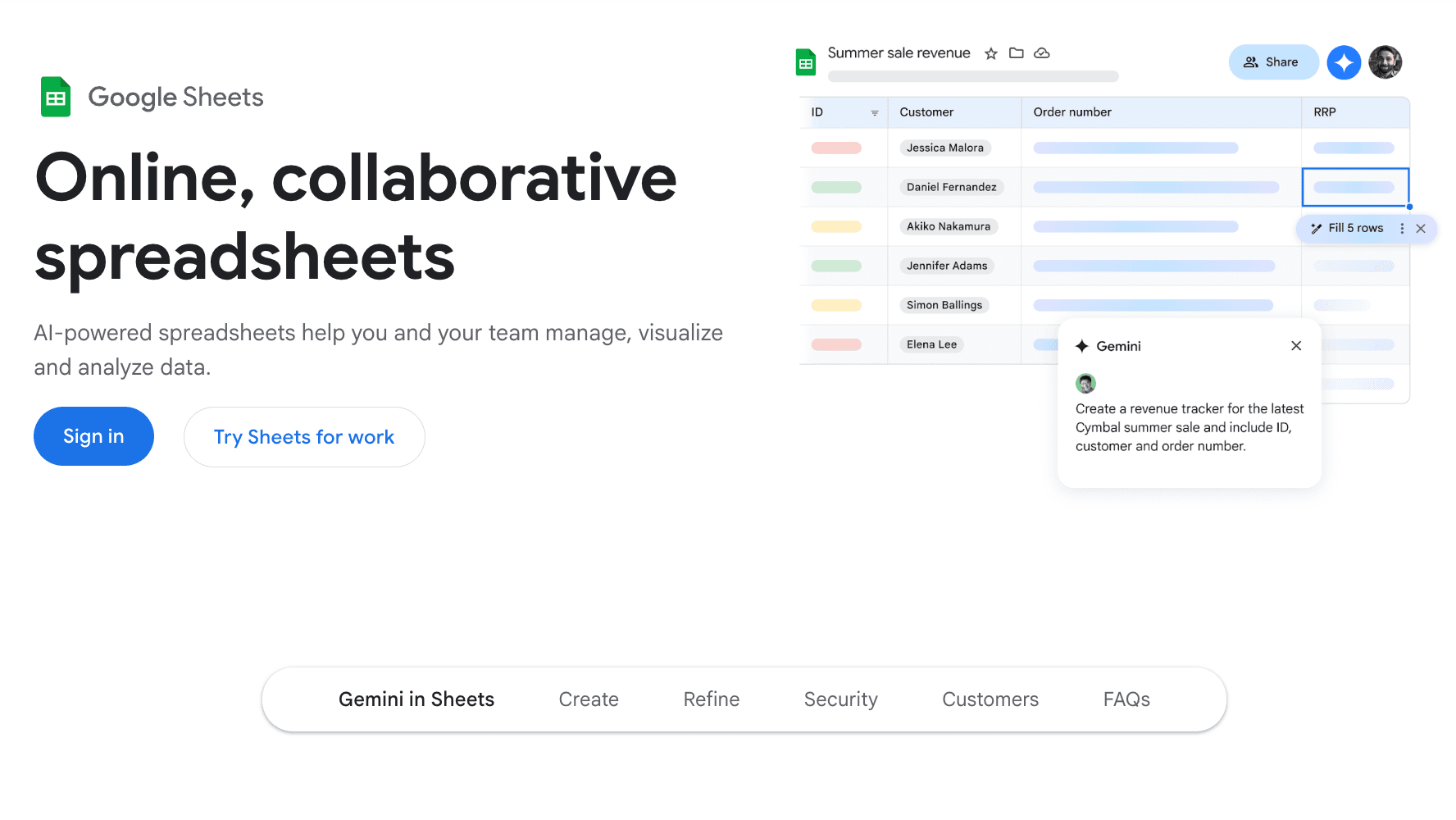Click order number bar in Jessica Malora row

coord(1135,148)
